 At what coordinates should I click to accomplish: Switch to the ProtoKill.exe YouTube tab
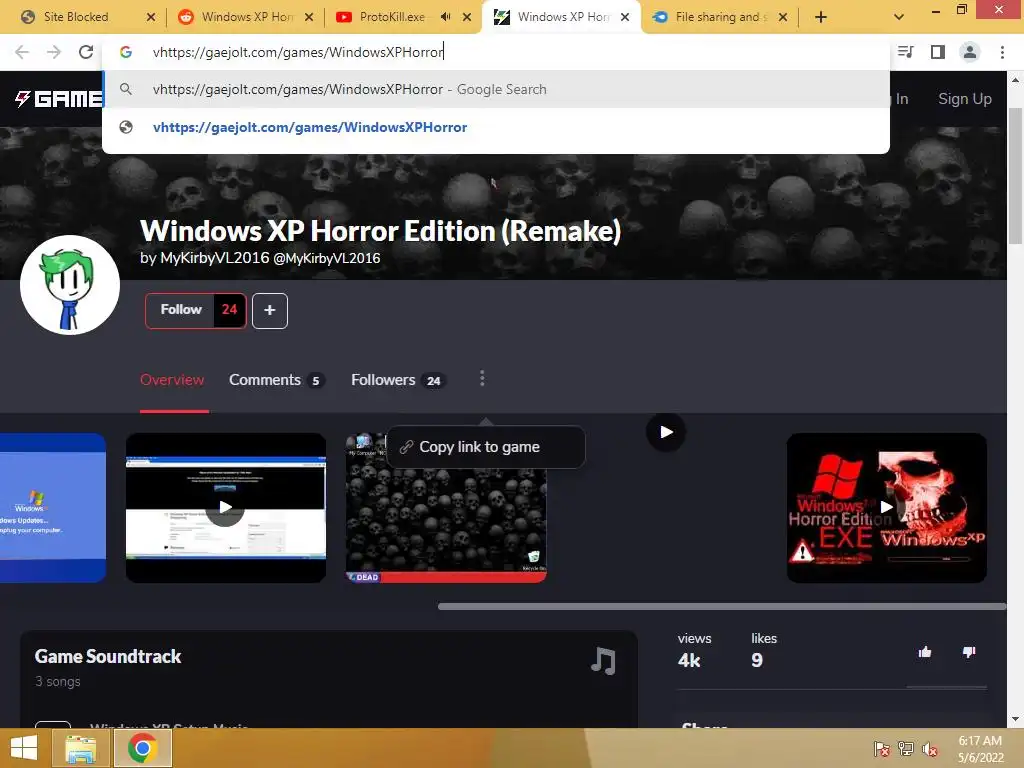coord(392,17)
